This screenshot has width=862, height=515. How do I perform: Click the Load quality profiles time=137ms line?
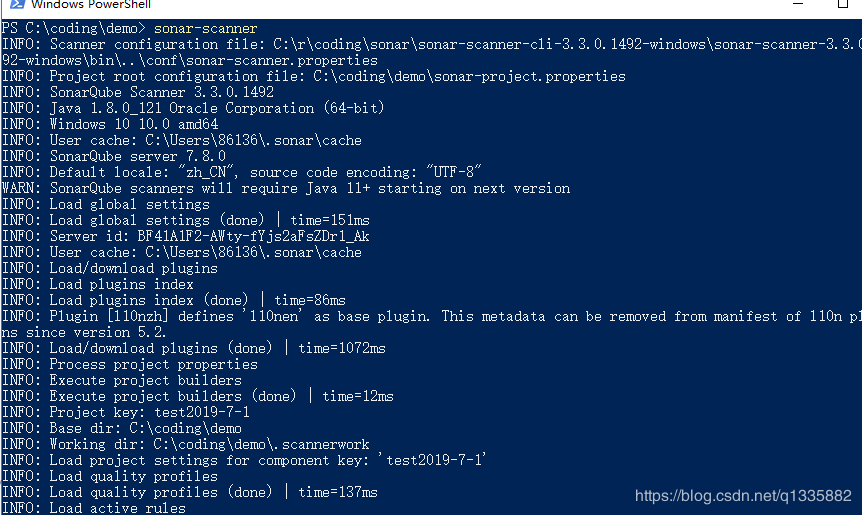(x=190, y=492)
